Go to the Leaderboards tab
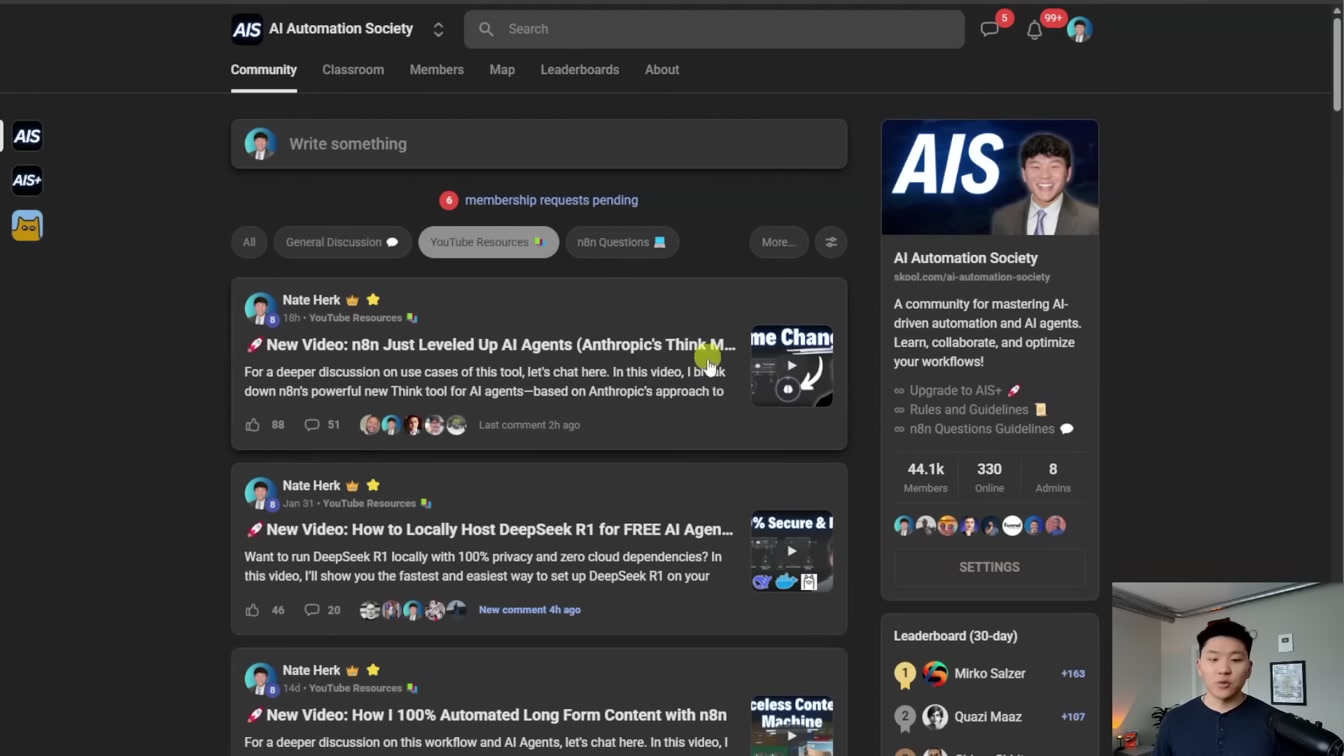Image resolution: width=1344 pixels, height=756 pixels. [580, 70]
